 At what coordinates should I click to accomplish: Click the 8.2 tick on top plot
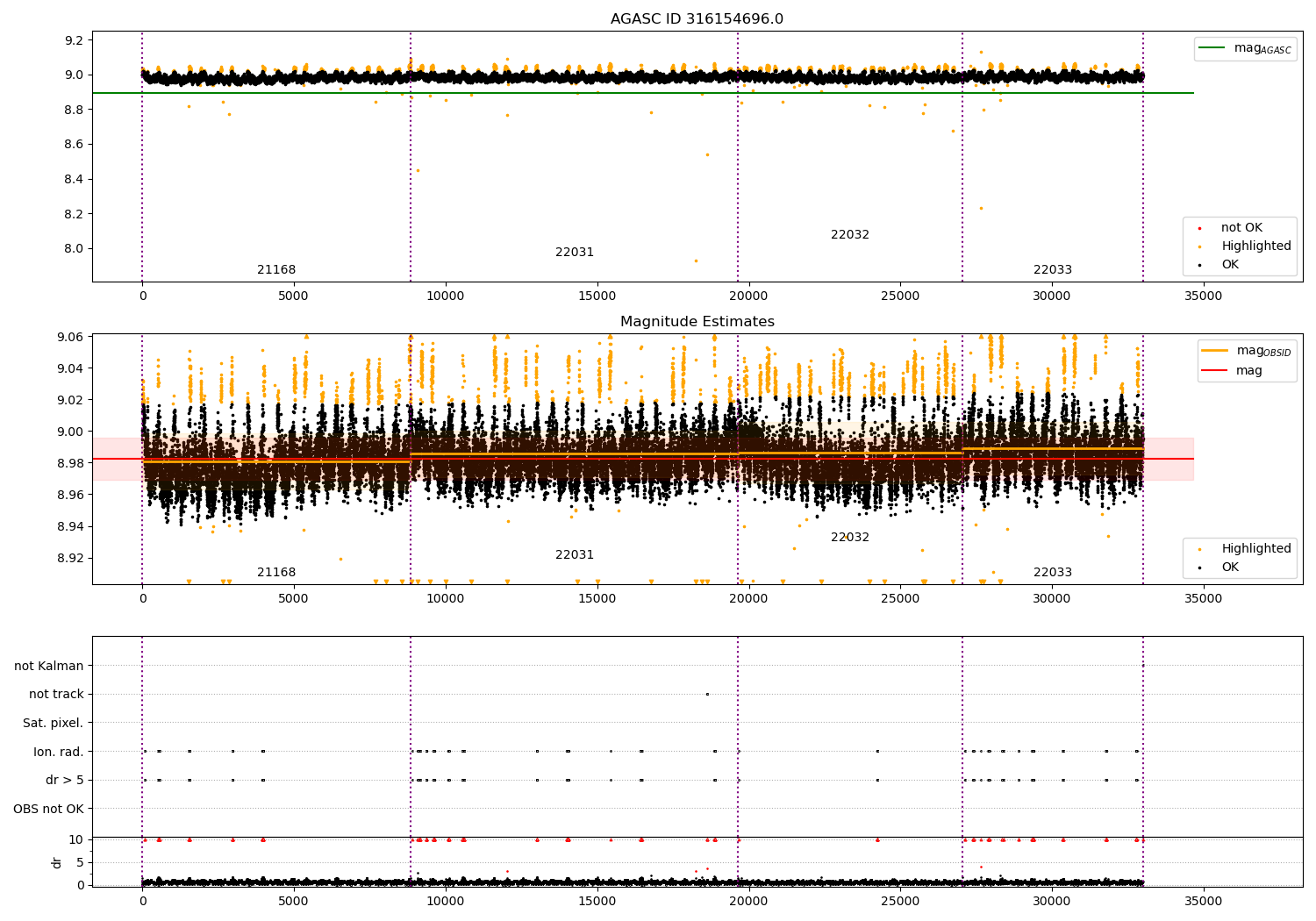click(x=75, y=214)
